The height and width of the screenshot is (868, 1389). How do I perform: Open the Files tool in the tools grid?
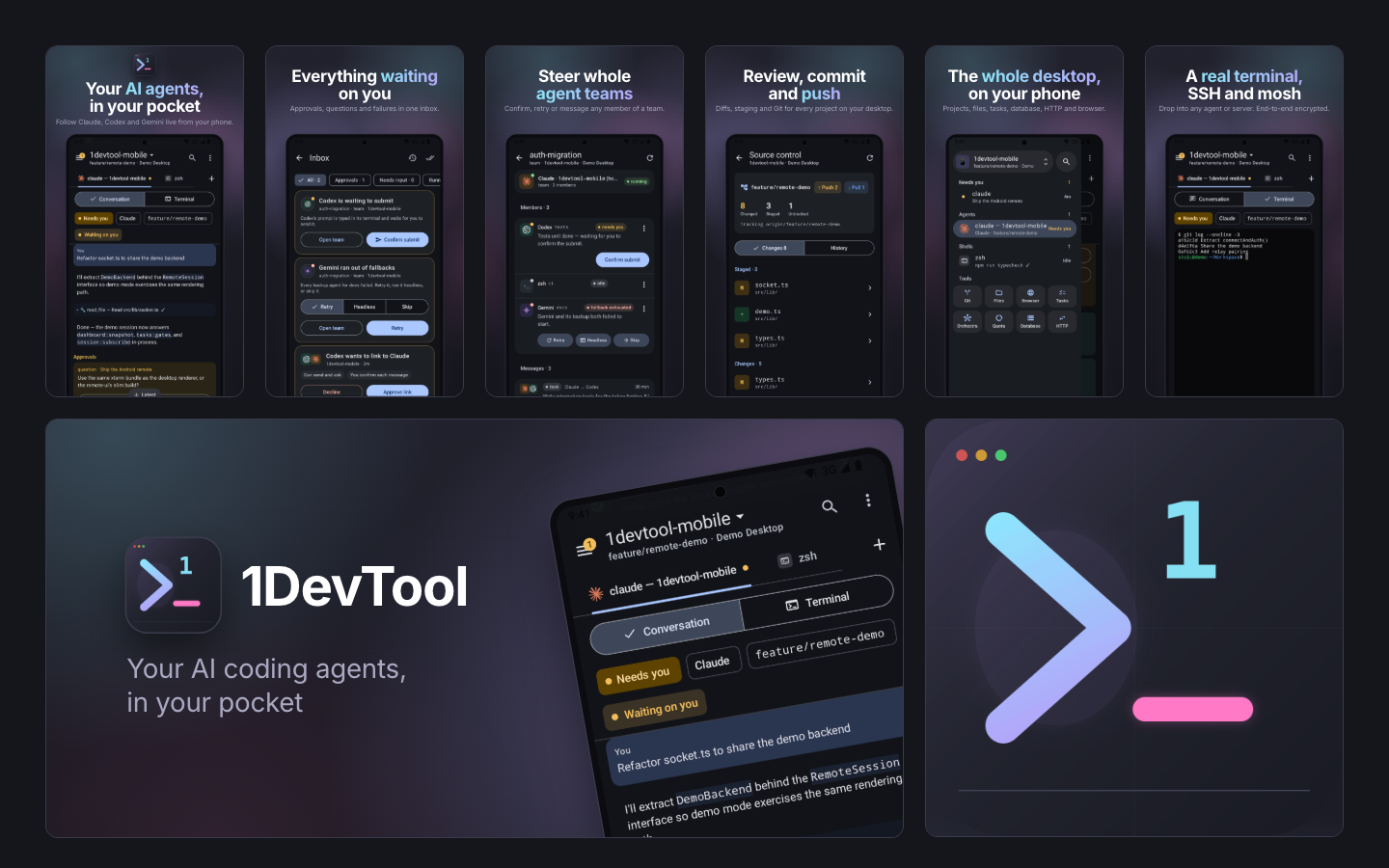998,295
